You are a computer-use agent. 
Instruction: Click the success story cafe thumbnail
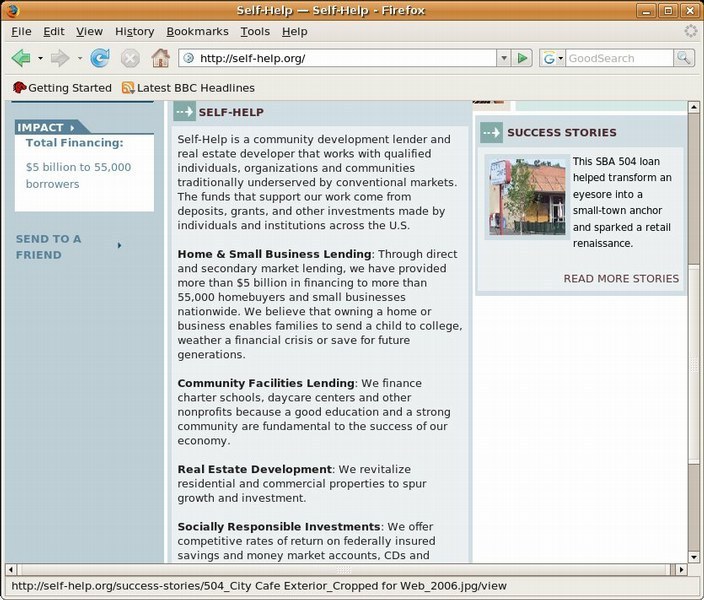[527, 196]
